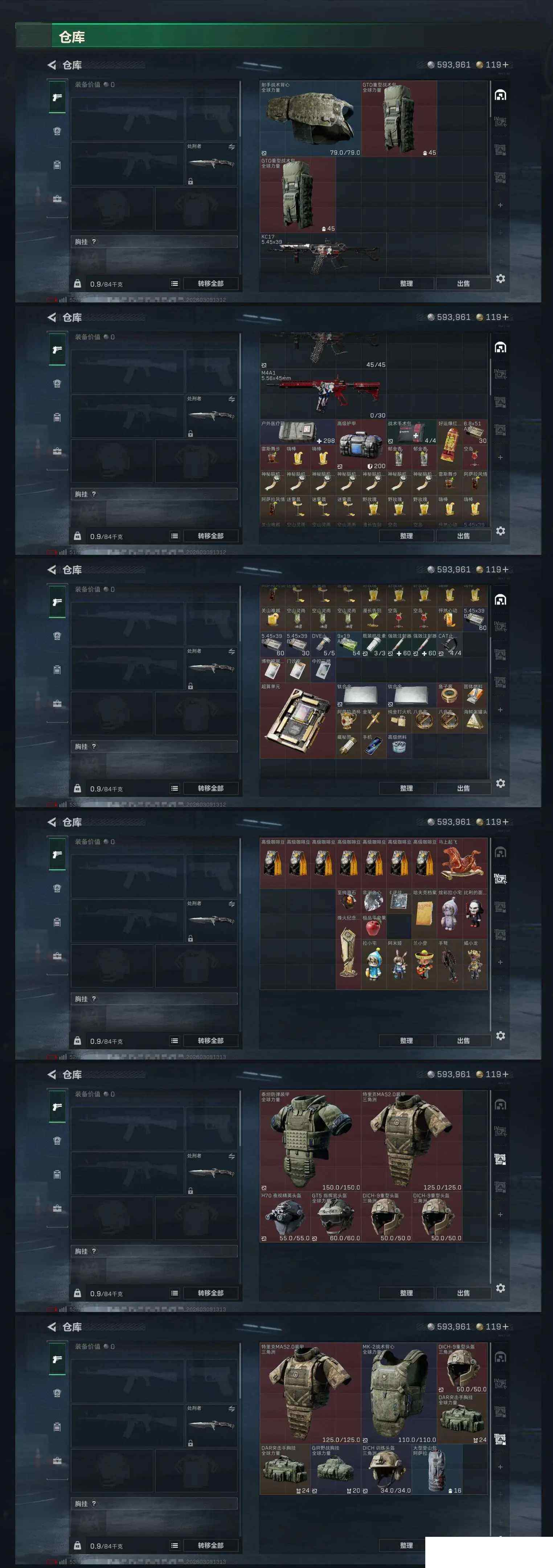Pick the 哈夫克档案 yellow document item
Screen dimensions: 553x1568
click(x=425, y=914)
